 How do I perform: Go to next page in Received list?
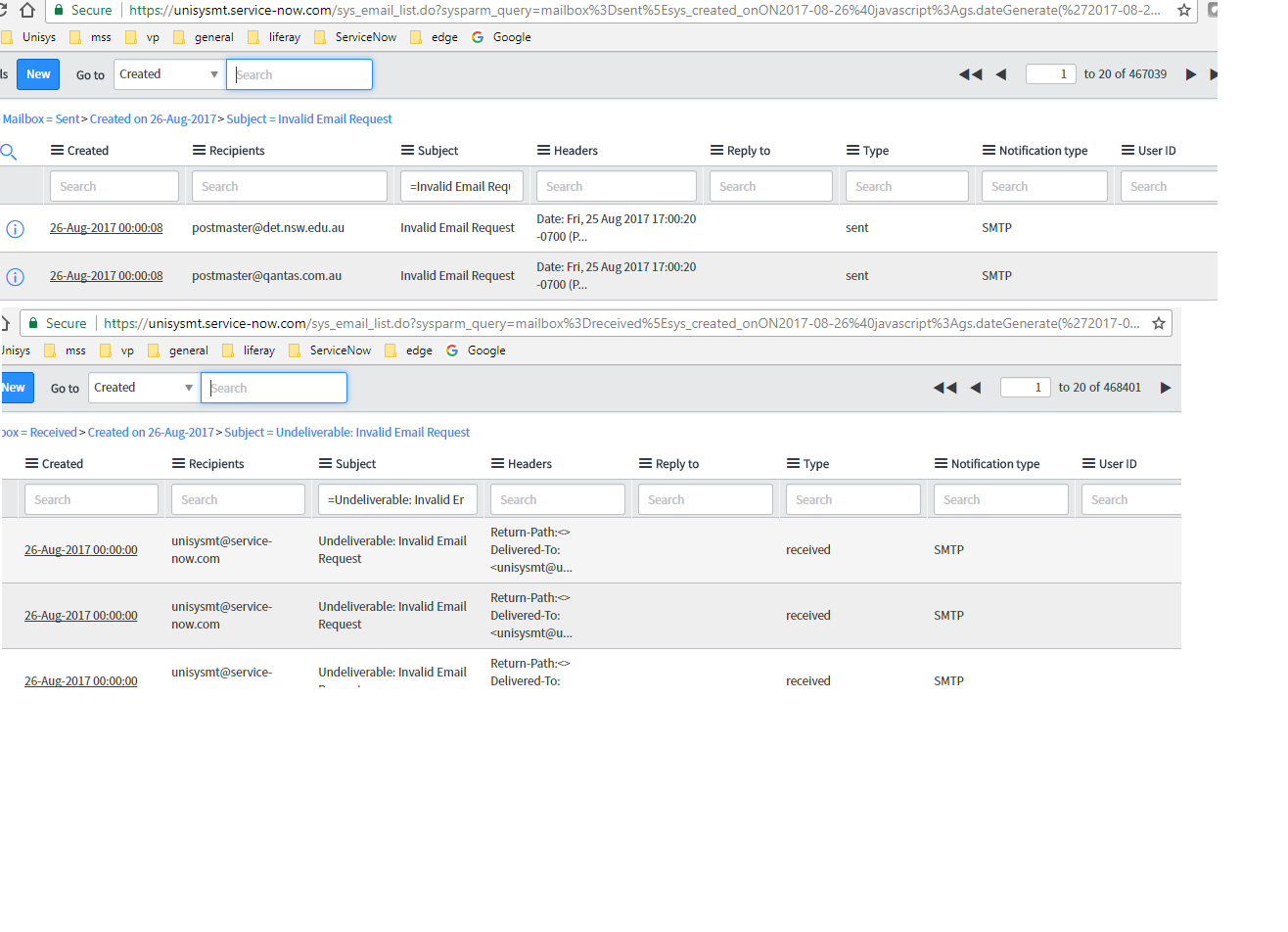1165,388
